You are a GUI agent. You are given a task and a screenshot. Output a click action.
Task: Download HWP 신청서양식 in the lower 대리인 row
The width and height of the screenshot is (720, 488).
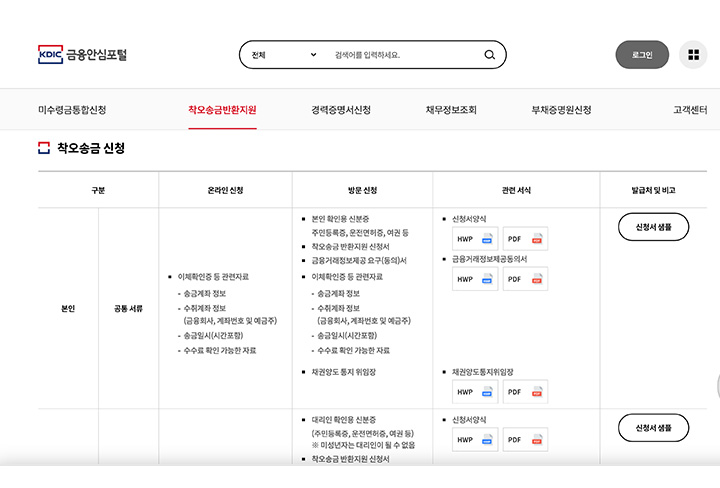[x=475, y=439]
